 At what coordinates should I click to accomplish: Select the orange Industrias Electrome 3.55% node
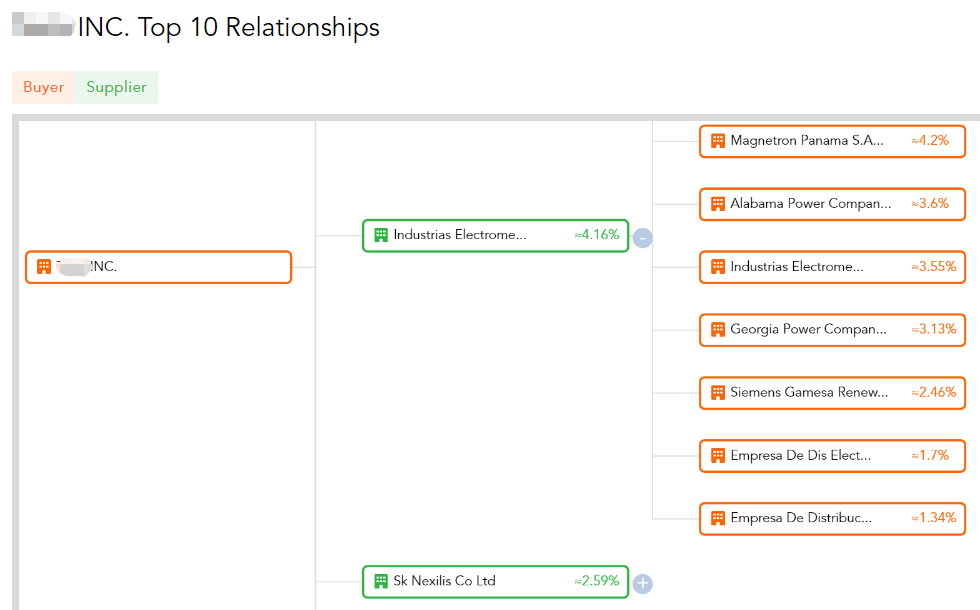coord(832,267)
